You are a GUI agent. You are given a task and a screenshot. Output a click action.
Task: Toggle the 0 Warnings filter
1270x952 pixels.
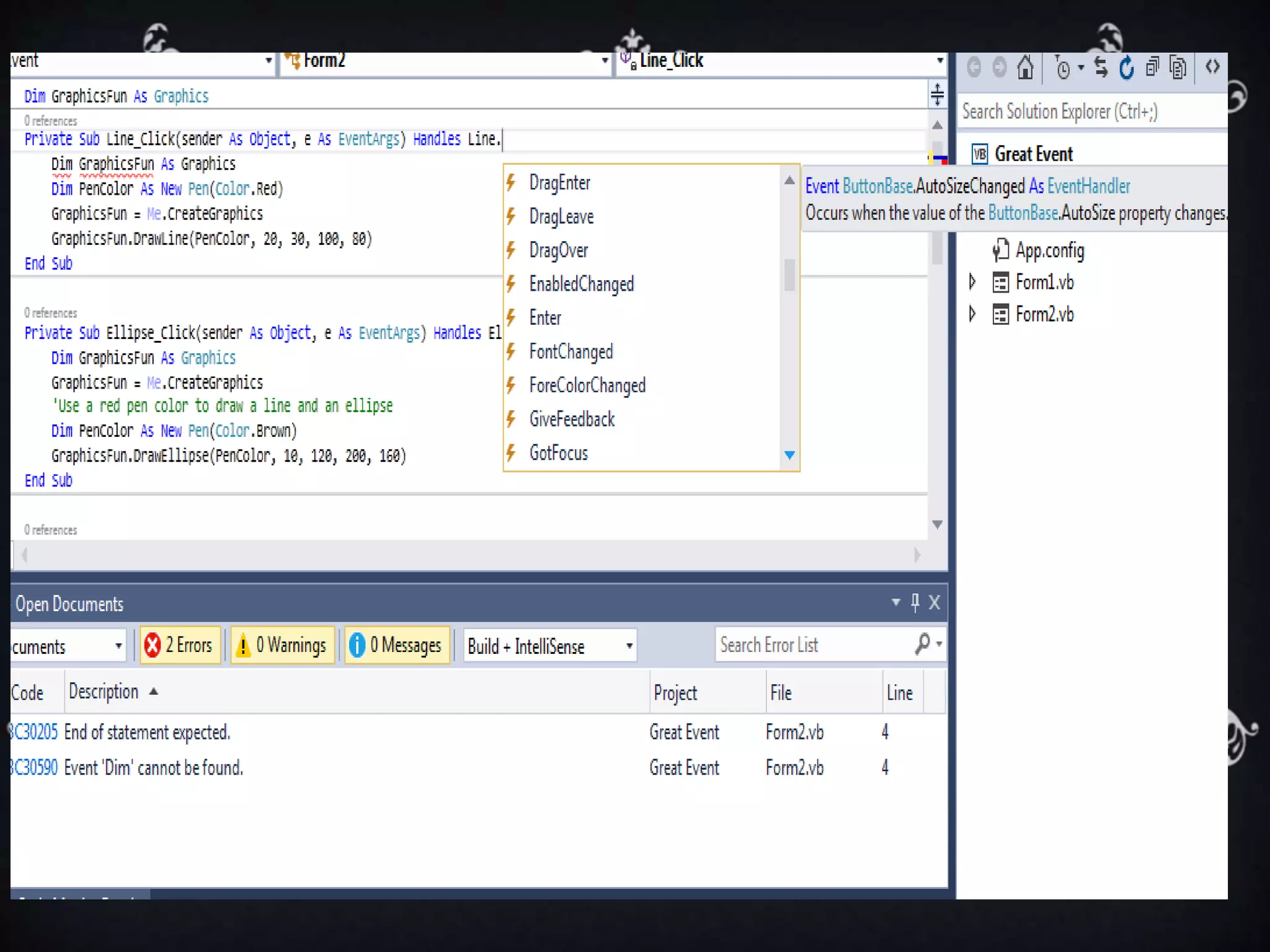coord(282,645)
